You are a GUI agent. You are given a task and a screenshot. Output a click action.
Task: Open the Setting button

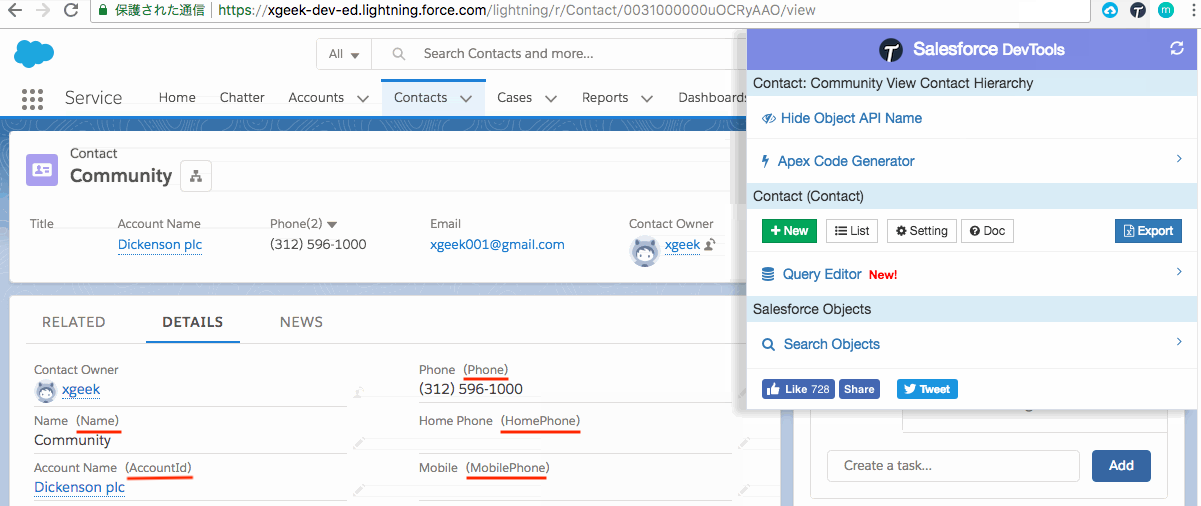click(921, 231)
